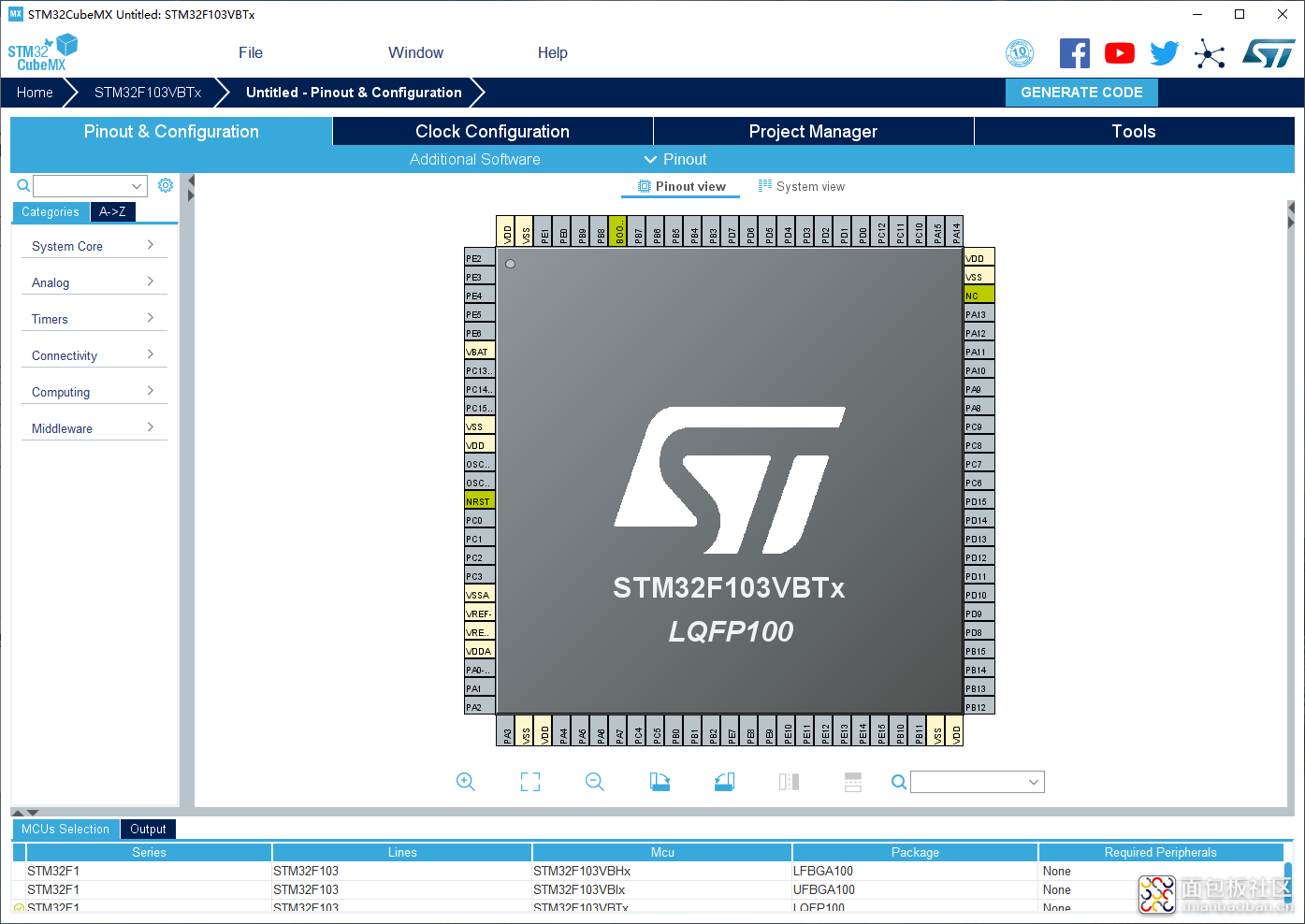Select the STM32F103VBIx row
This screenshot has height=924, width=1305.
pos(648,889)
